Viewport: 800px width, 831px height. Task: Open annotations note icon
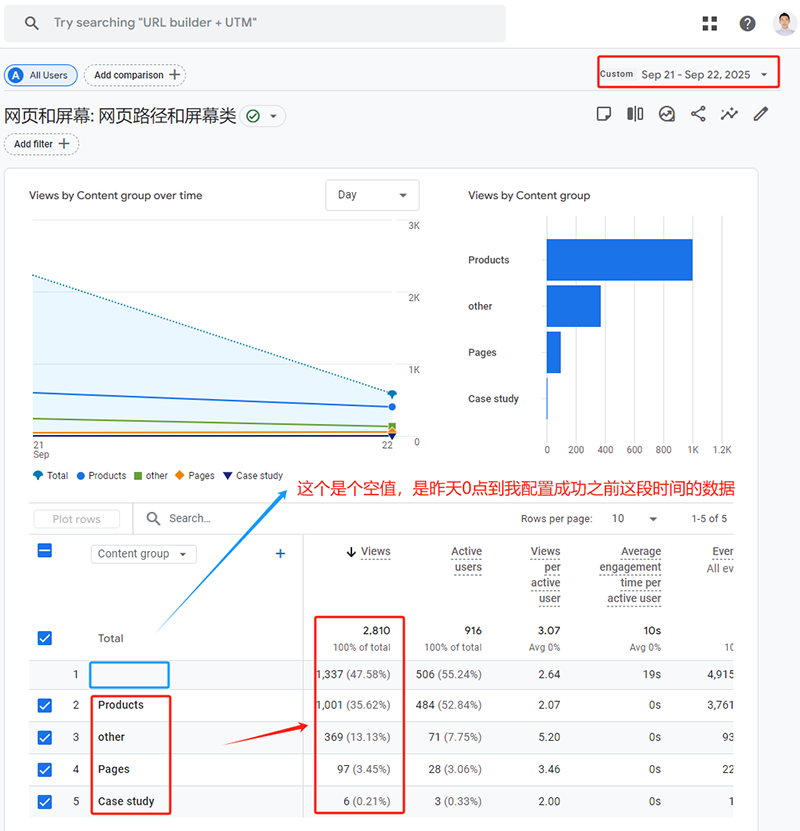[603, 114]
